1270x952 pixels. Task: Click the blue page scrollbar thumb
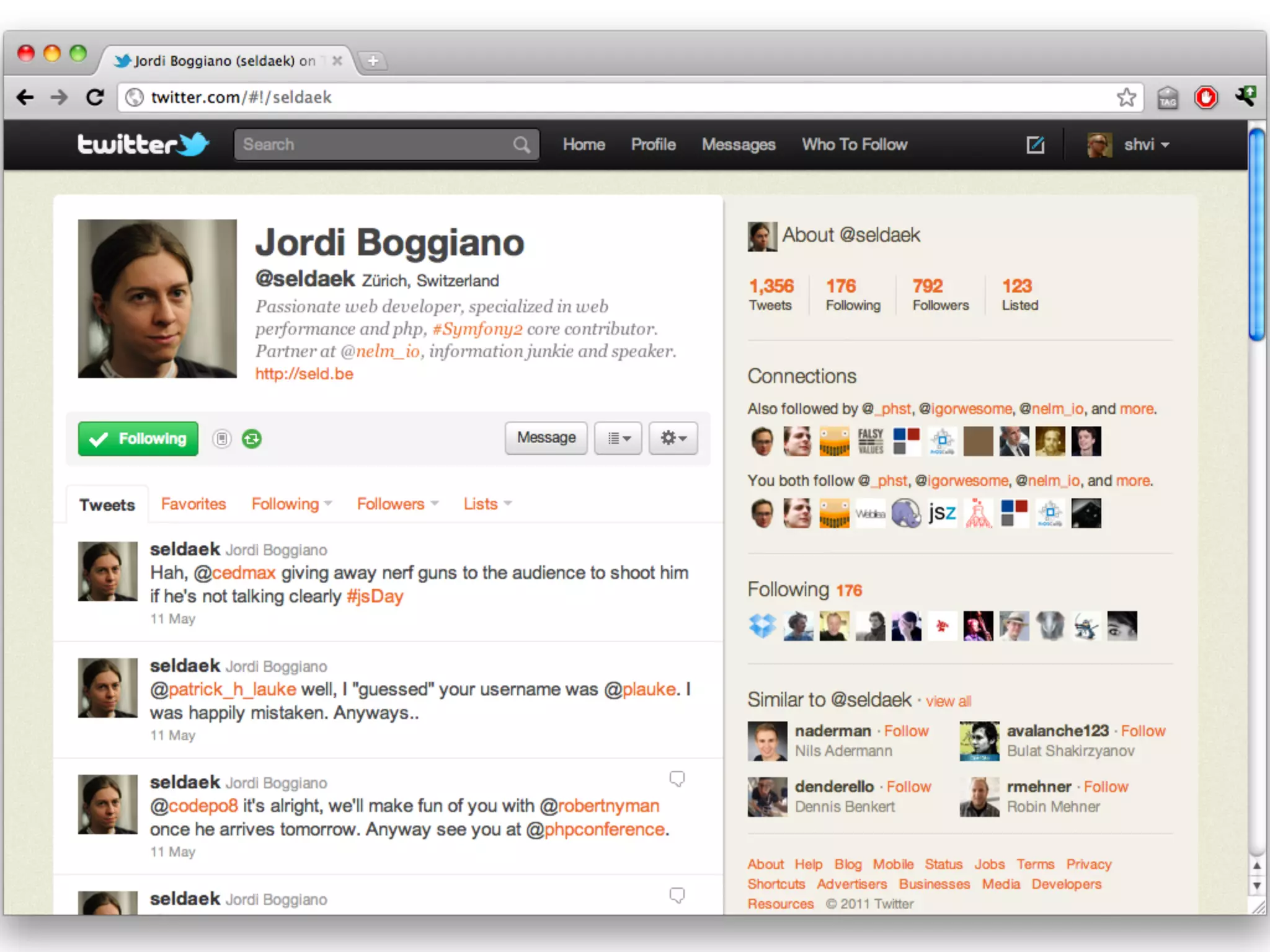click(1256, 236)
